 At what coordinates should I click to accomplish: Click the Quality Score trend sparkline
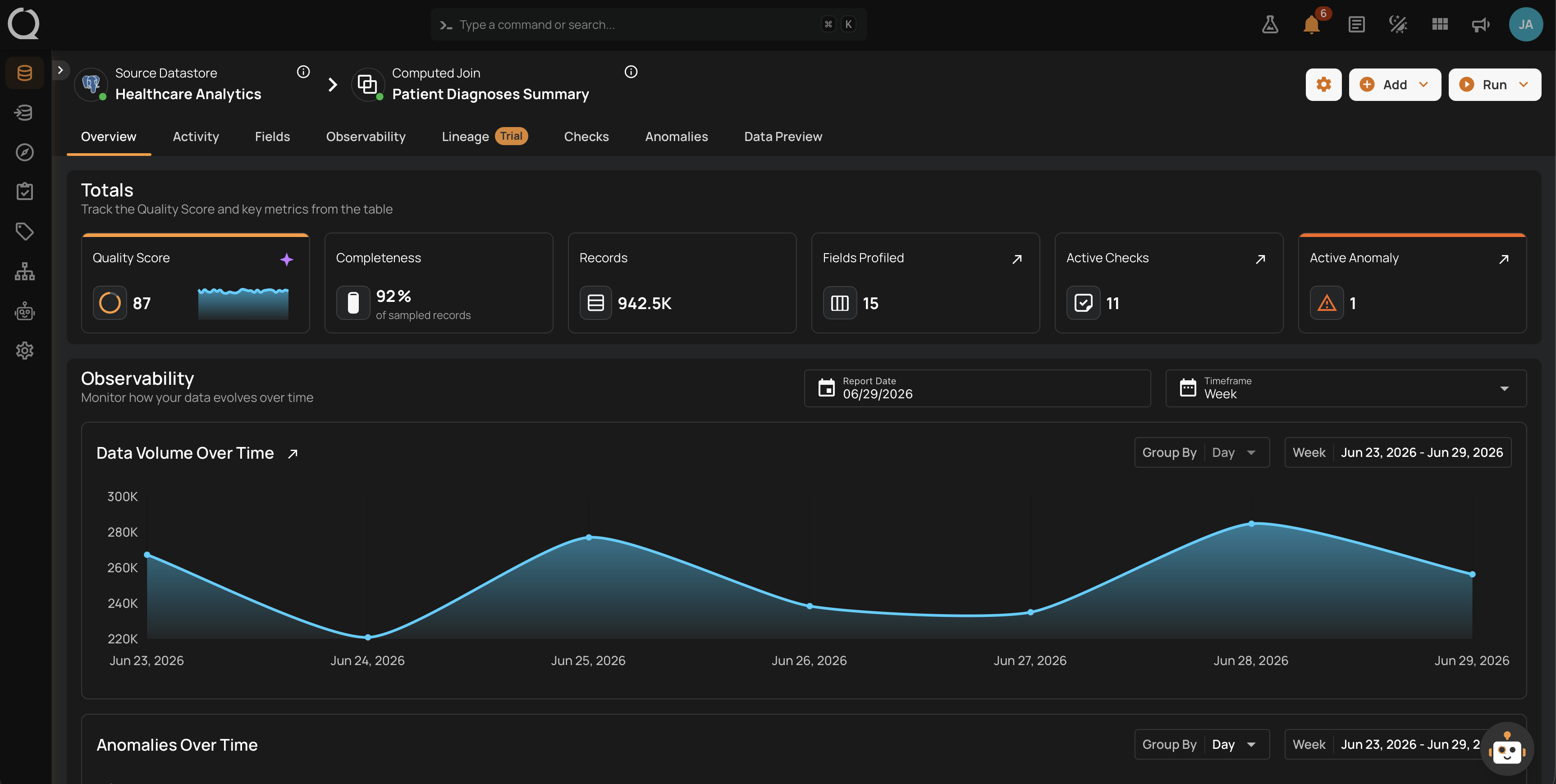tap(243, 303)
